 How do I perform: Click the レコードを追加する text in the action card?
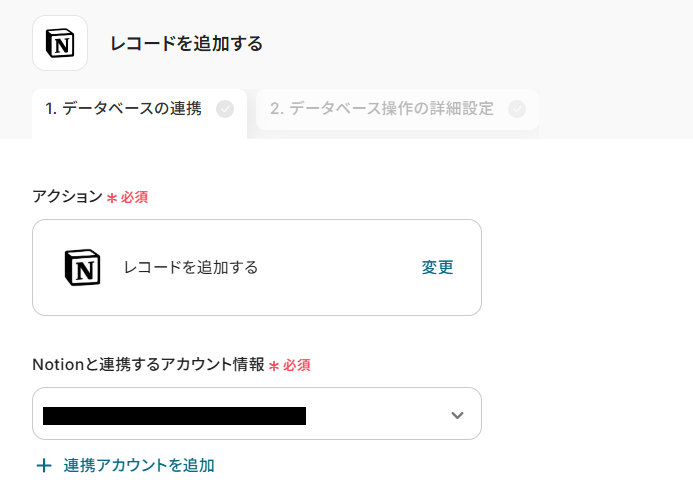[x=191, y=267]
